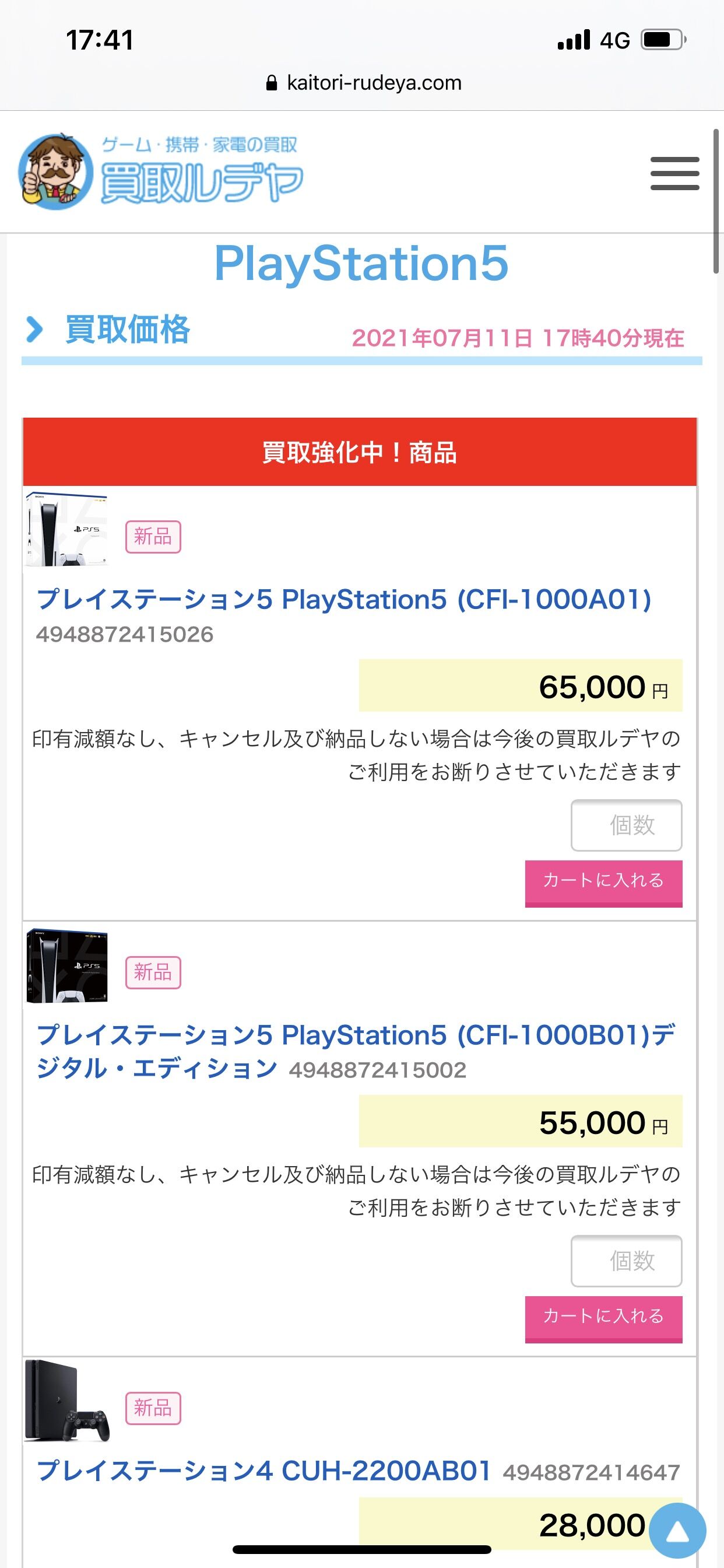Enter quantity for PS5 CFI-1000A01
This screenshot has width=724, height=1568.
click(x=626, y=825)
